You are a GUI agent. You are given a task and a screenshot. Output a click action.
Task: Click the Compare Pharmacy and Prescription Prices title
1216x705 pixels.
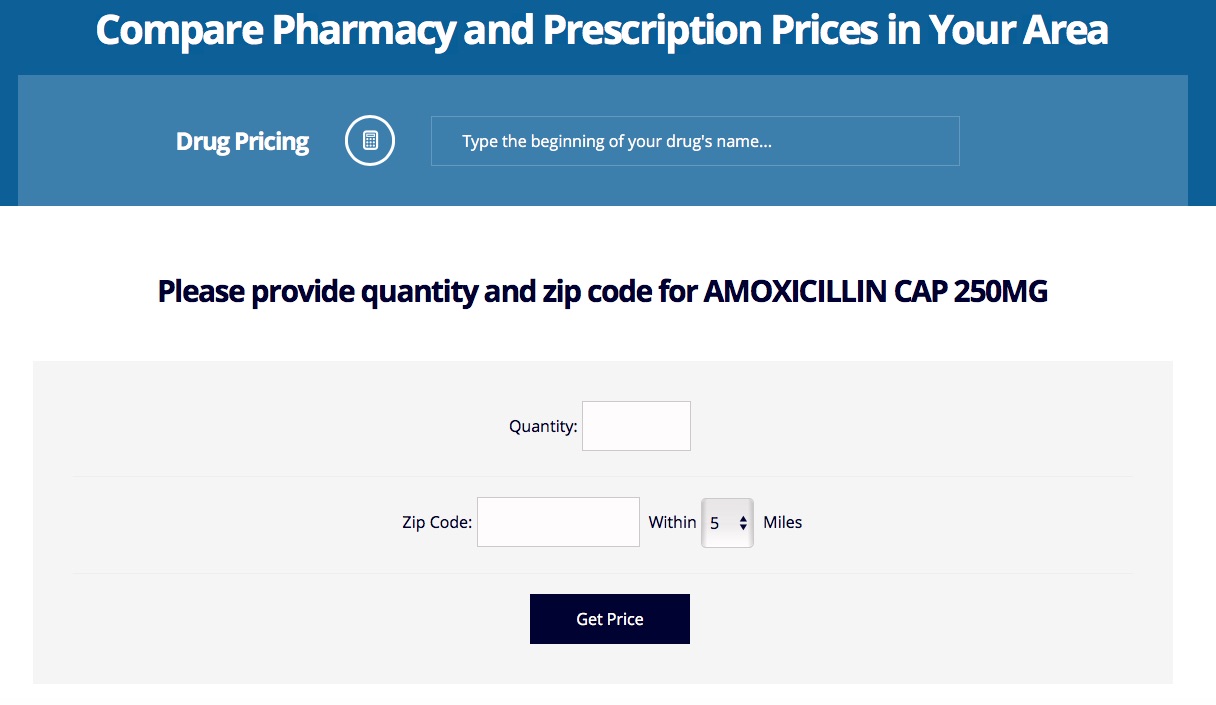(602, 30)
